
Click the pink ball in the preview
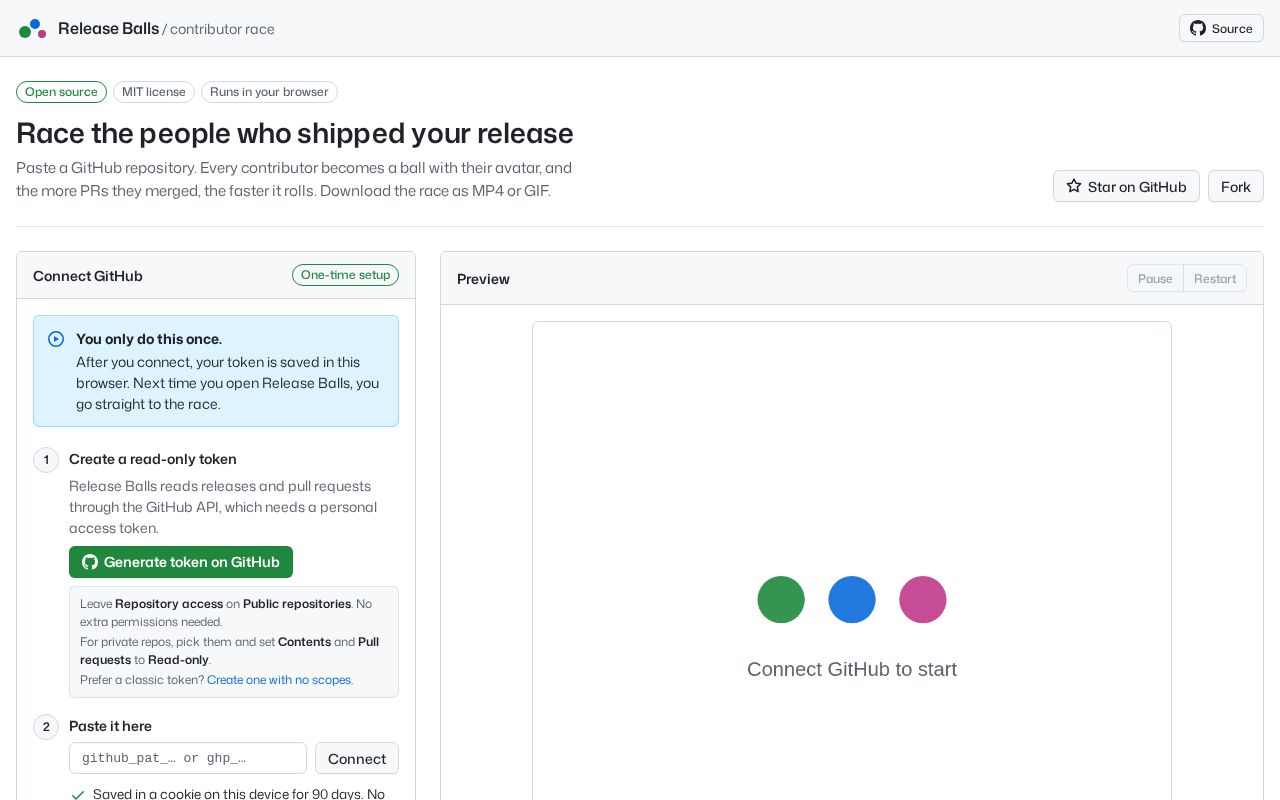click(x=923, y=600)
